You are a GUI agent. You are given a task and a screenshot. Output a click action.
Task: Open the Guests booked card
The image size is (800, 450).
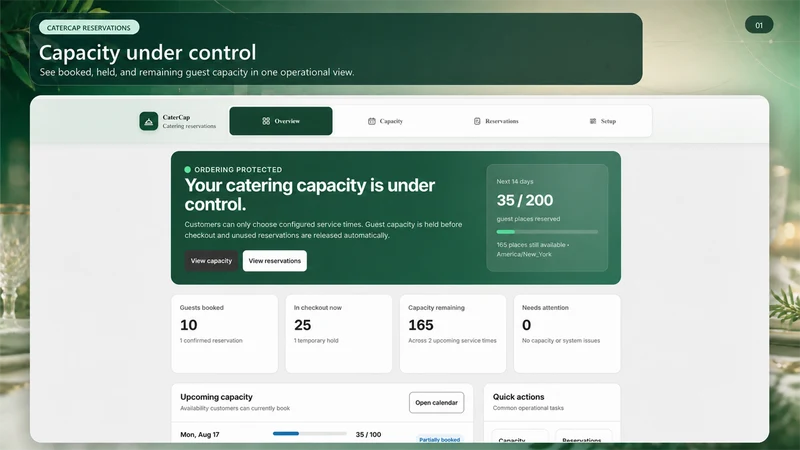tap(224, 334)
